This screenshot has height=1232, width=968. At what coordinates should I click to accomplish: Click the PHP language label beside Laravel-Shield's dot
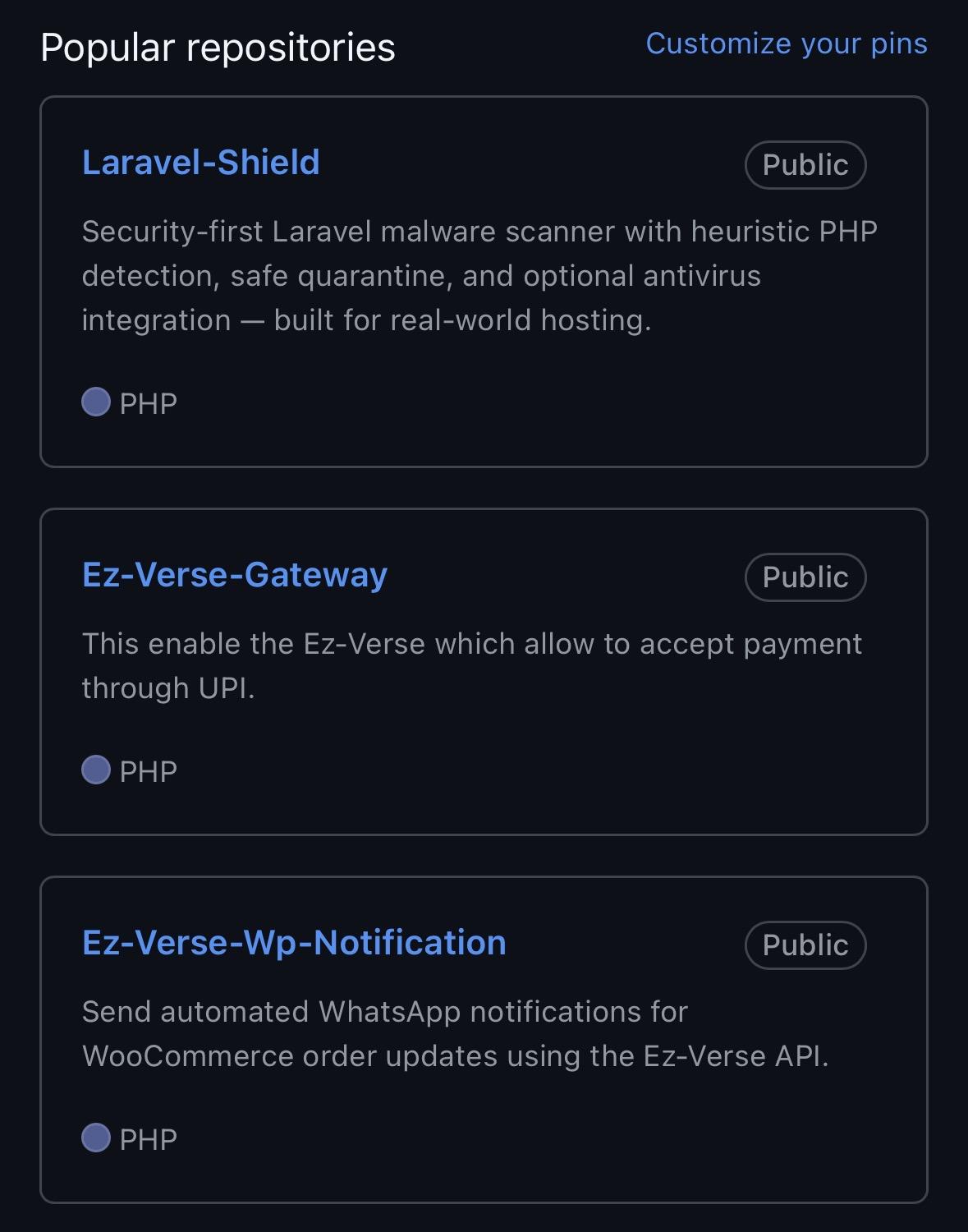(149, 402)
